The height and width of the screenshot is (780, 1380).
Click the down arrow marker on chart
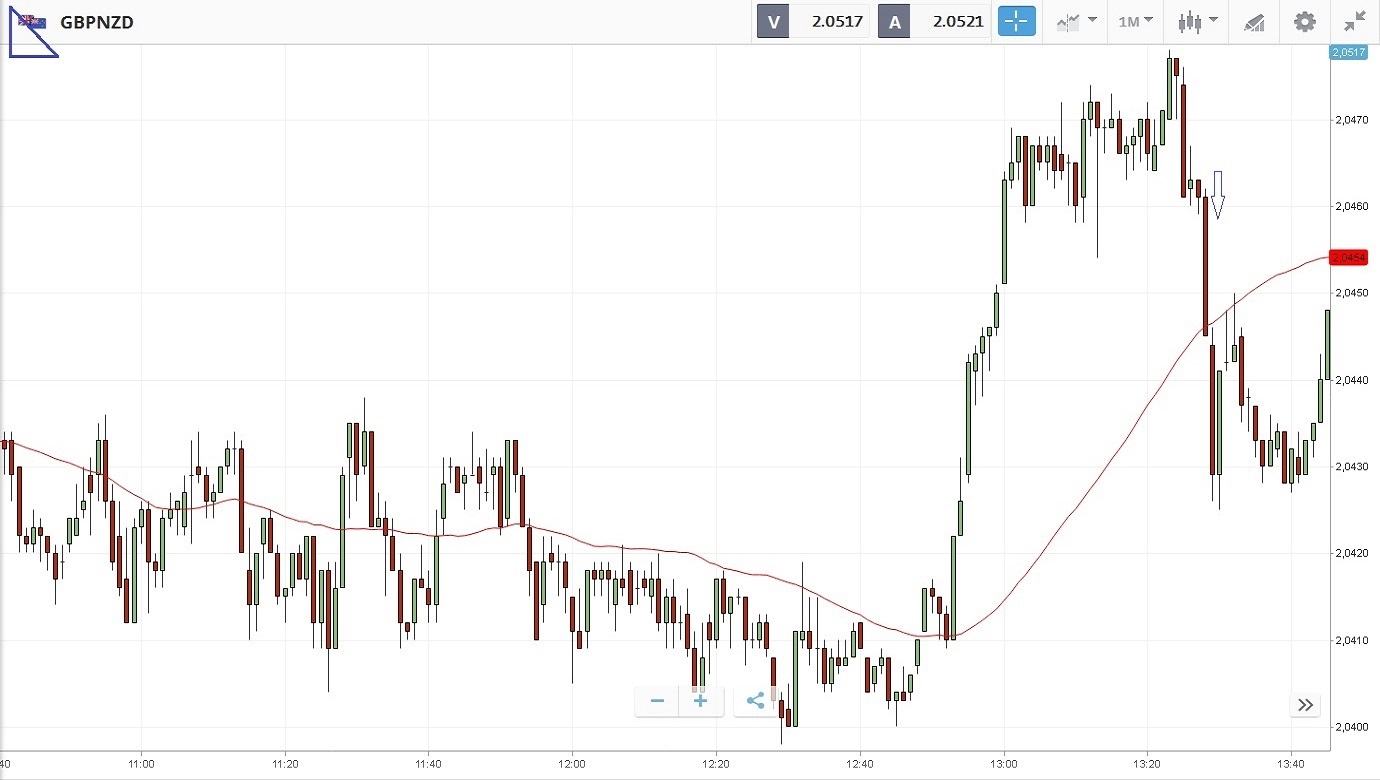pos(1218,195)
